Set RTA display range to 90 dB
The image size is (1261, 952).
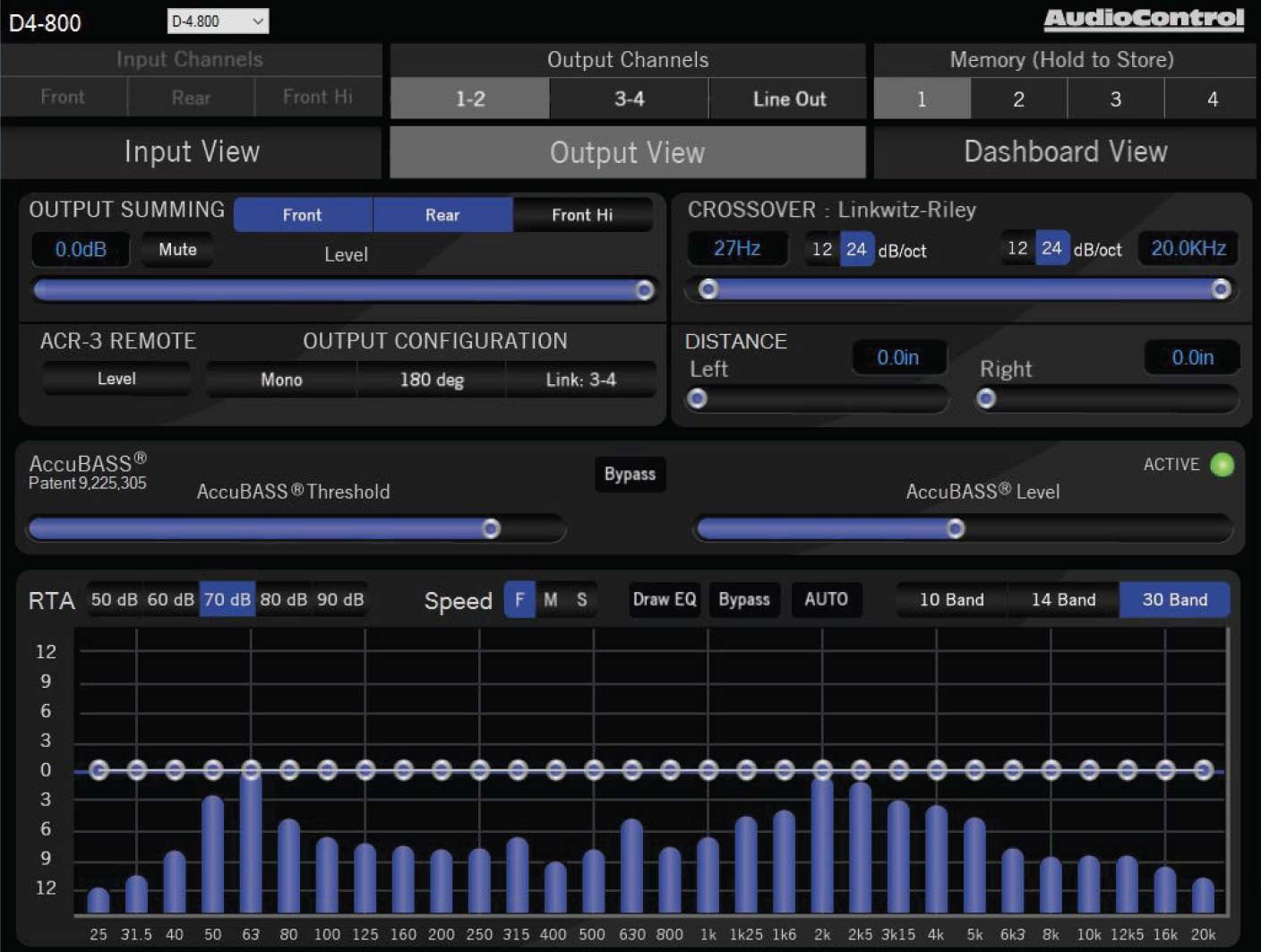pyautogui.click(x=340, y=600)
